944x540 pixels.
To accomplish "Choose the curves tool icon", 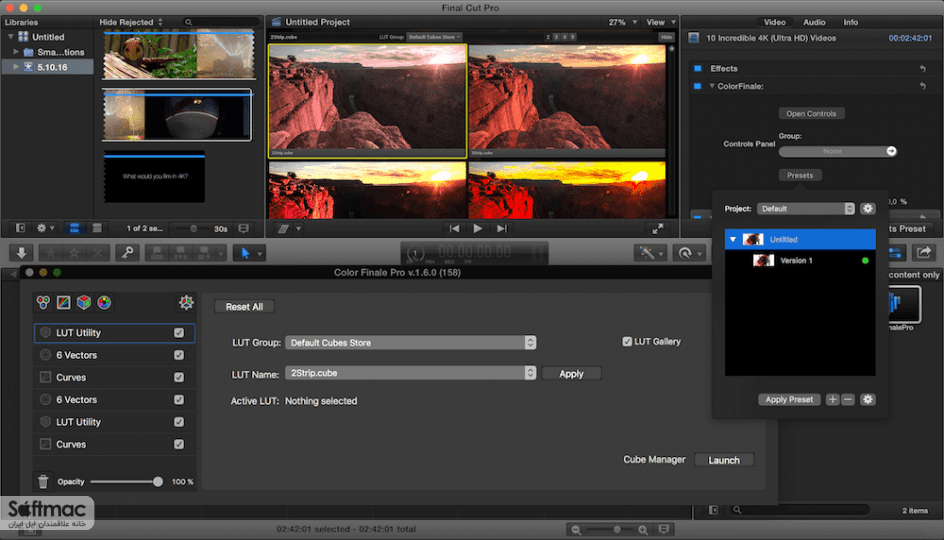I will click(x=63, y=302).
